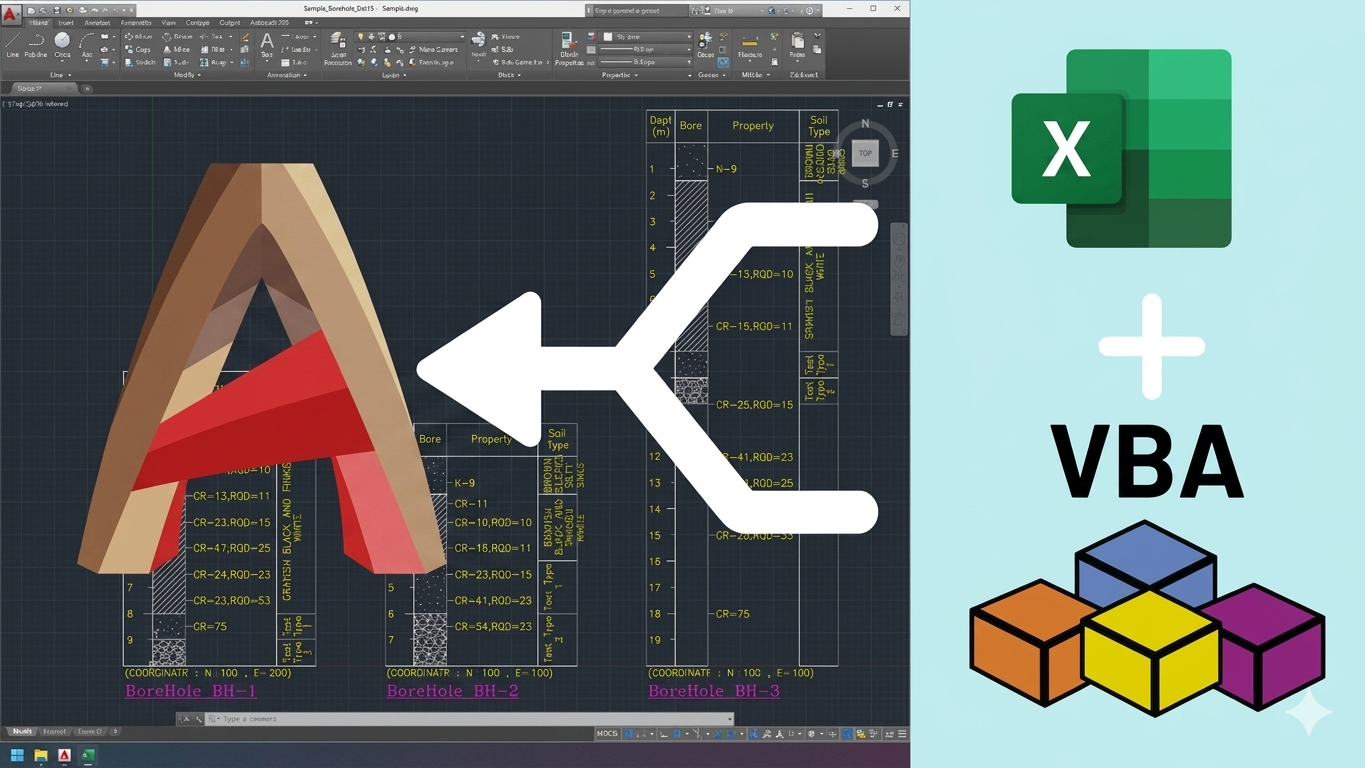Switch to the Annotate ribbon tab
The width and height of the screenshot is (1365, 768).
tap(97, 23)
